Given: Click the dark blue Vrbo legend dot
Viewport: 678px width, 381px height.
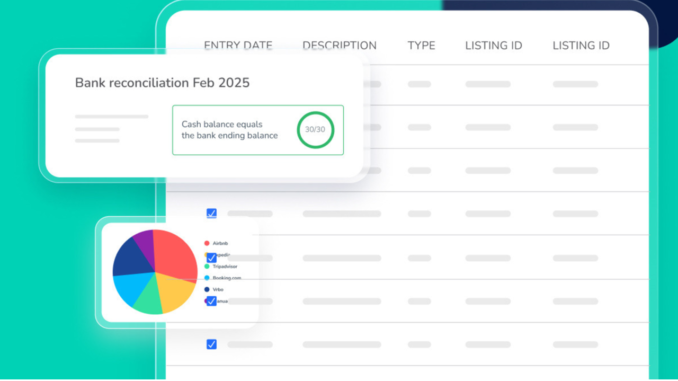Looking at the screenshot, I should click(207, 289).
